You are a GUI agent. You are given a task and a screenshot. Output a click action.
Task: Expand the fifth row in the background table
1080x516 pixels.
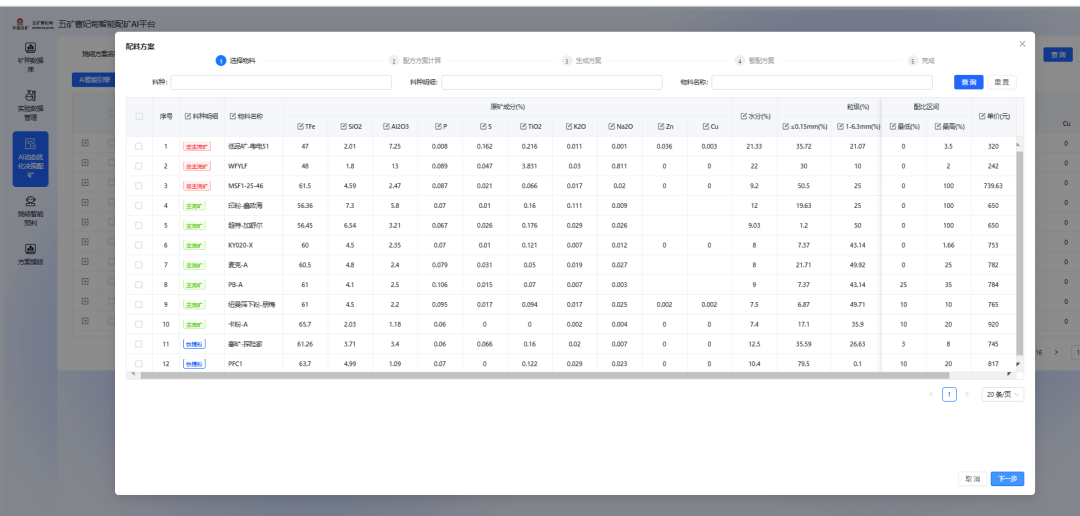coord(85,221)
